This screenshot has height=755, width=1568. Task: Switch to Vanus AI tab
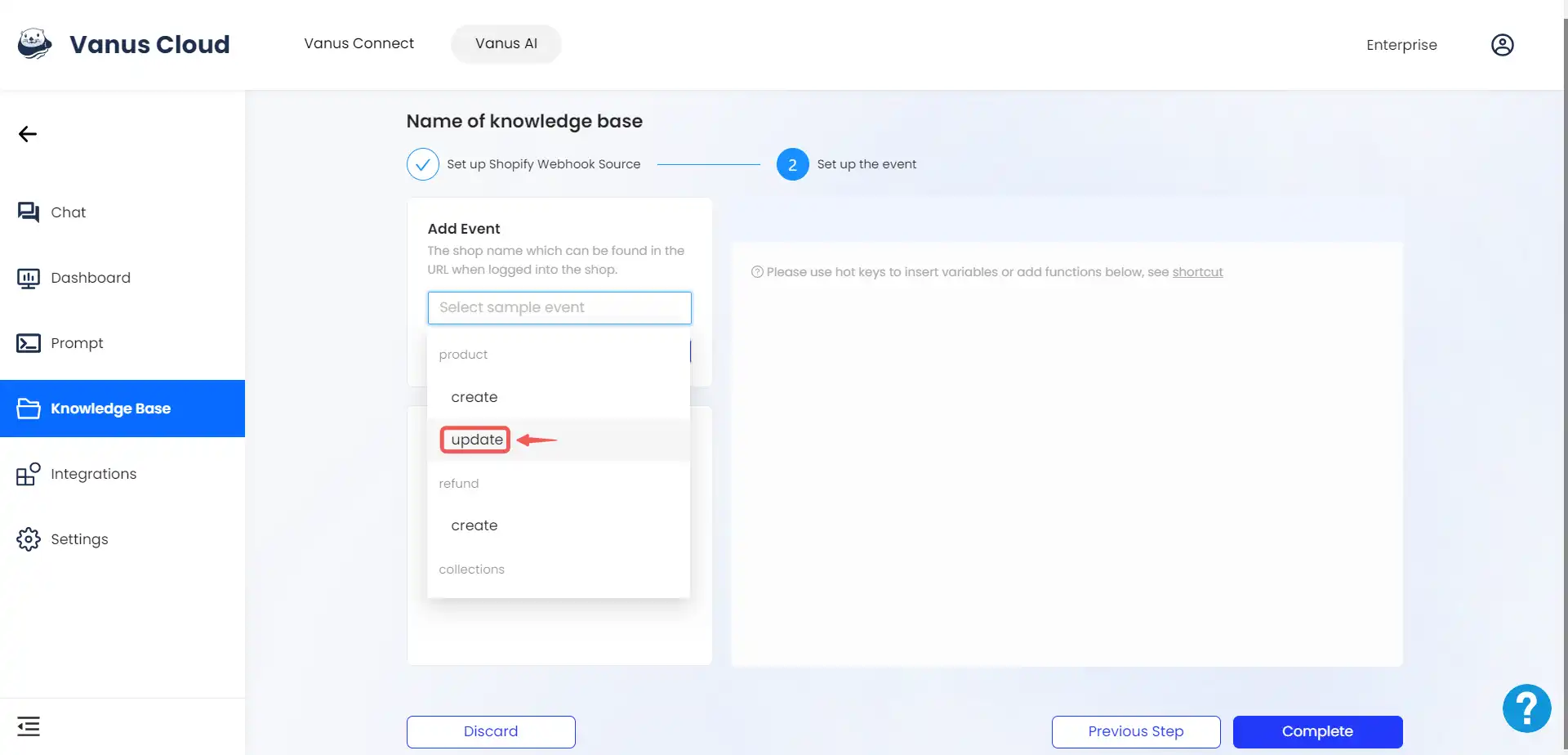[506, 43]
